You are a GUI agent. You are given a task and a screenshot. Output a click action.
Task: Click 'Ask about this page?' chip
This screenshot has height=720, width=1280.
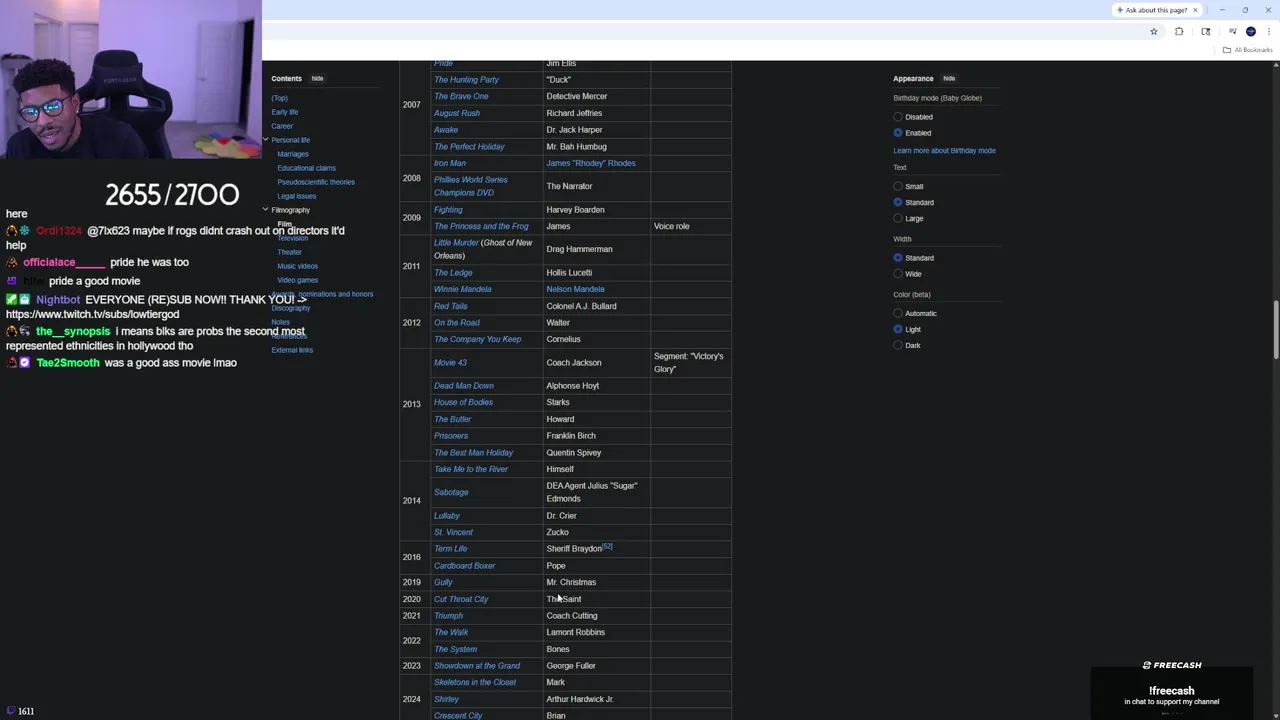pyautogui.click(x=1153, y=10)
